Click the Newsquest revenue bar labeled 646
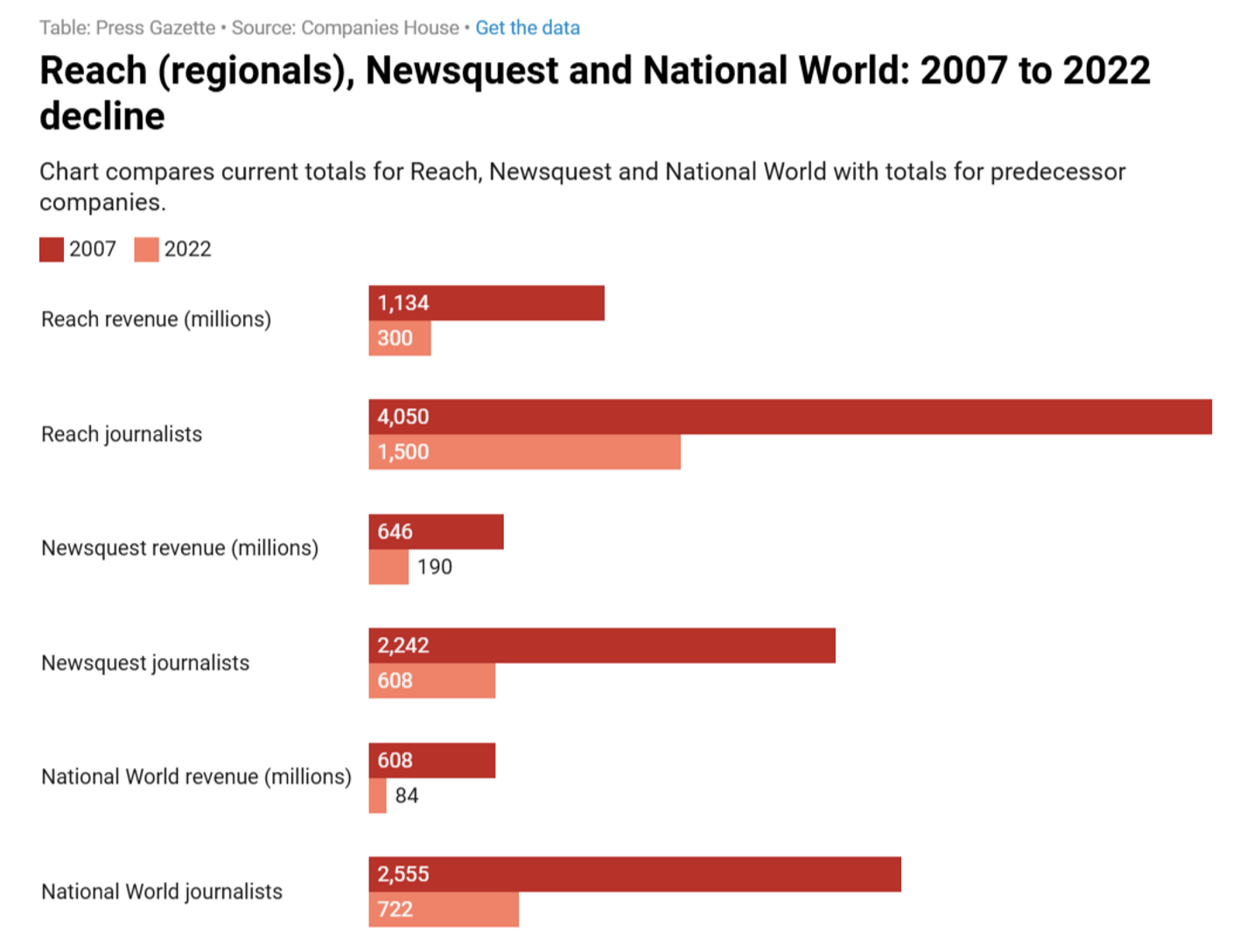Image resolution: width=1246 pixels, height=952 pixels. click(436, 531)
